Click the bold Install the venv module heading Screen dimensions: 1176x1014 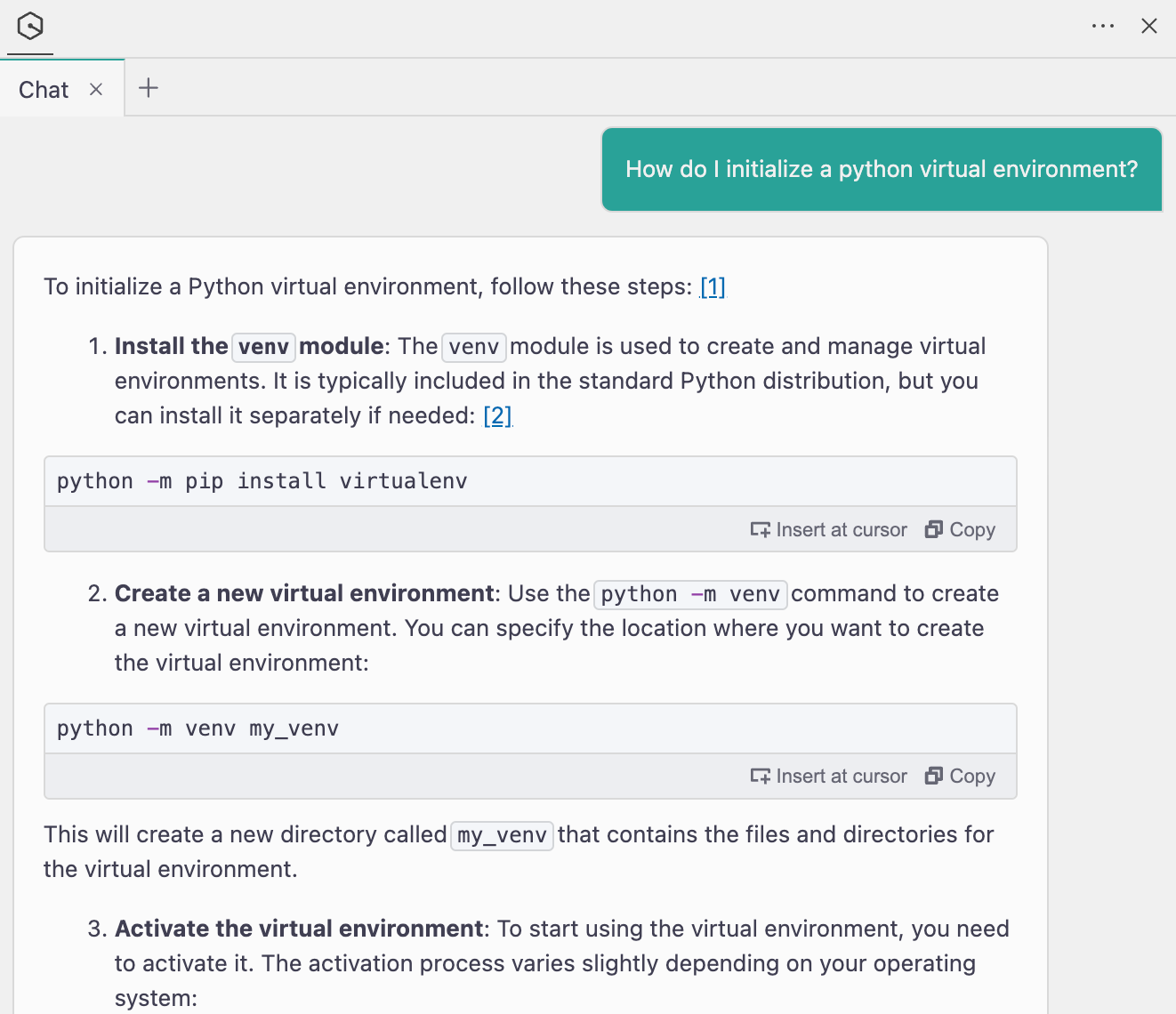pos(250,347)
